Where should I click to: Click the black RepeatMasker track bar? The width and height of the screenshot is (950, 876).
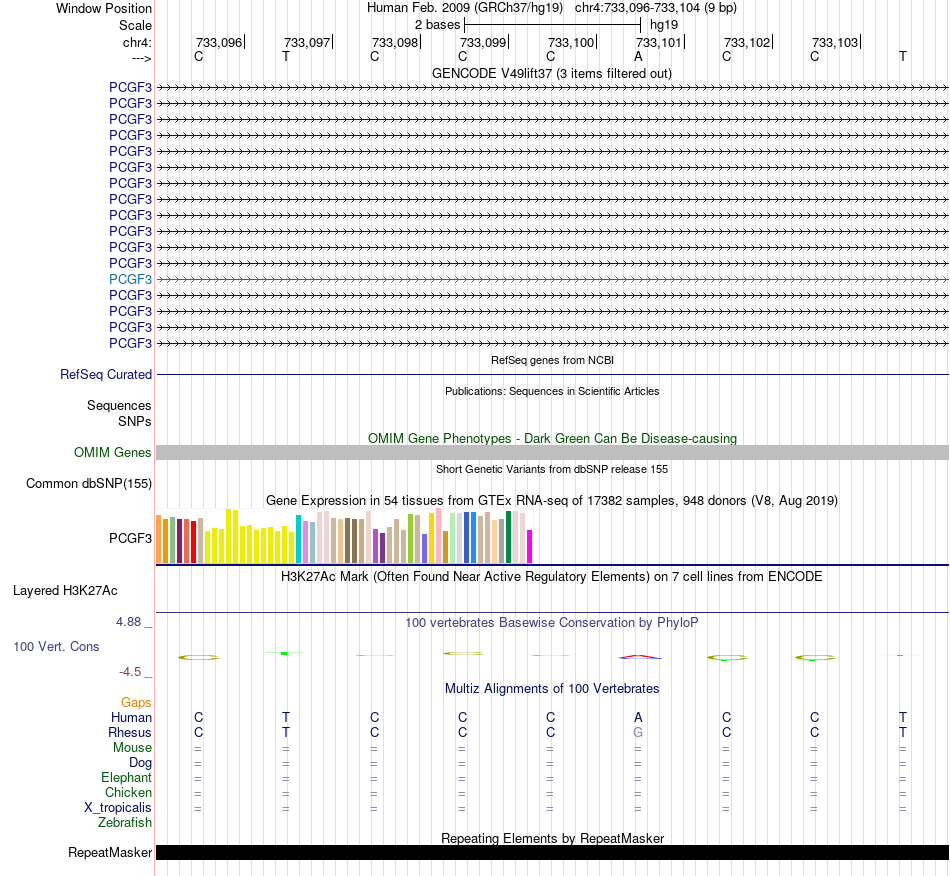pyautogui.click(x=553, y=852)
